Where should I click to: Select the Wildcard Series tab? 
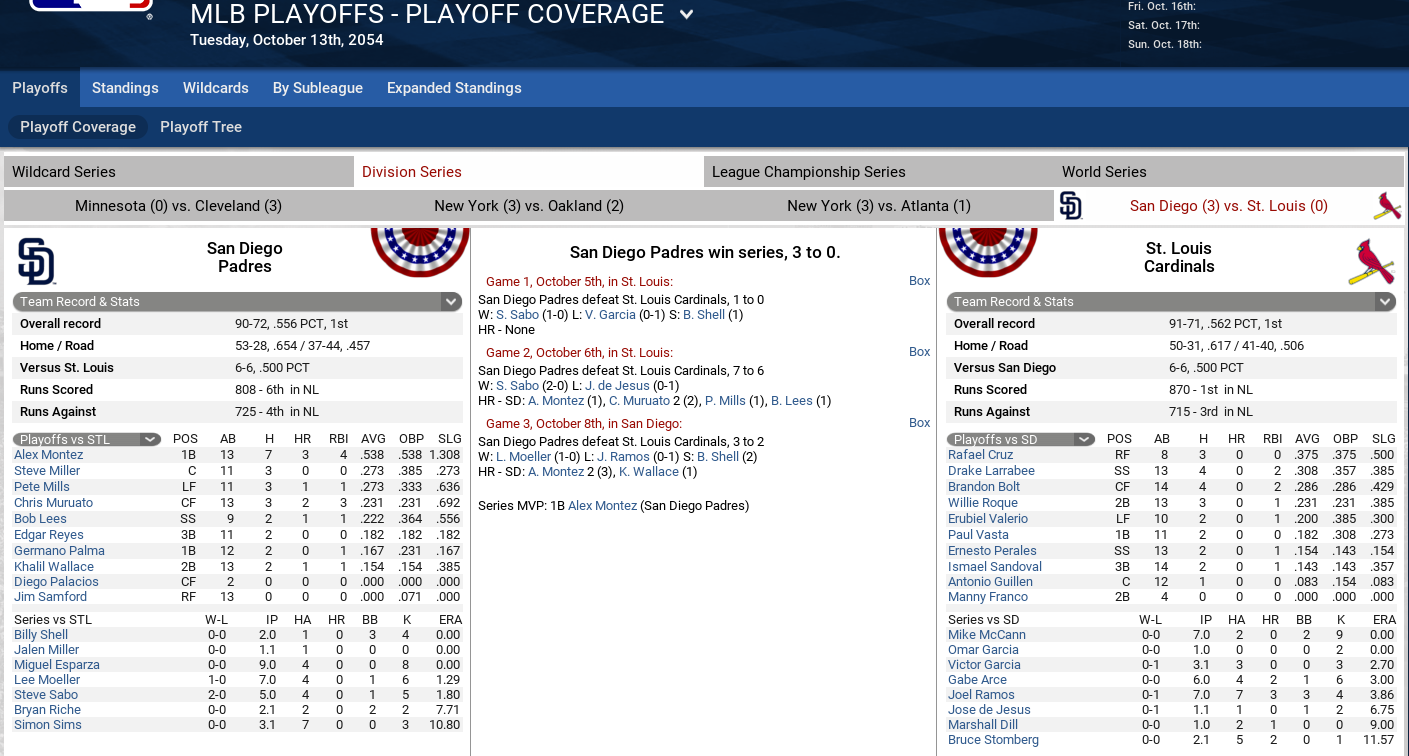tap(64, 172)
